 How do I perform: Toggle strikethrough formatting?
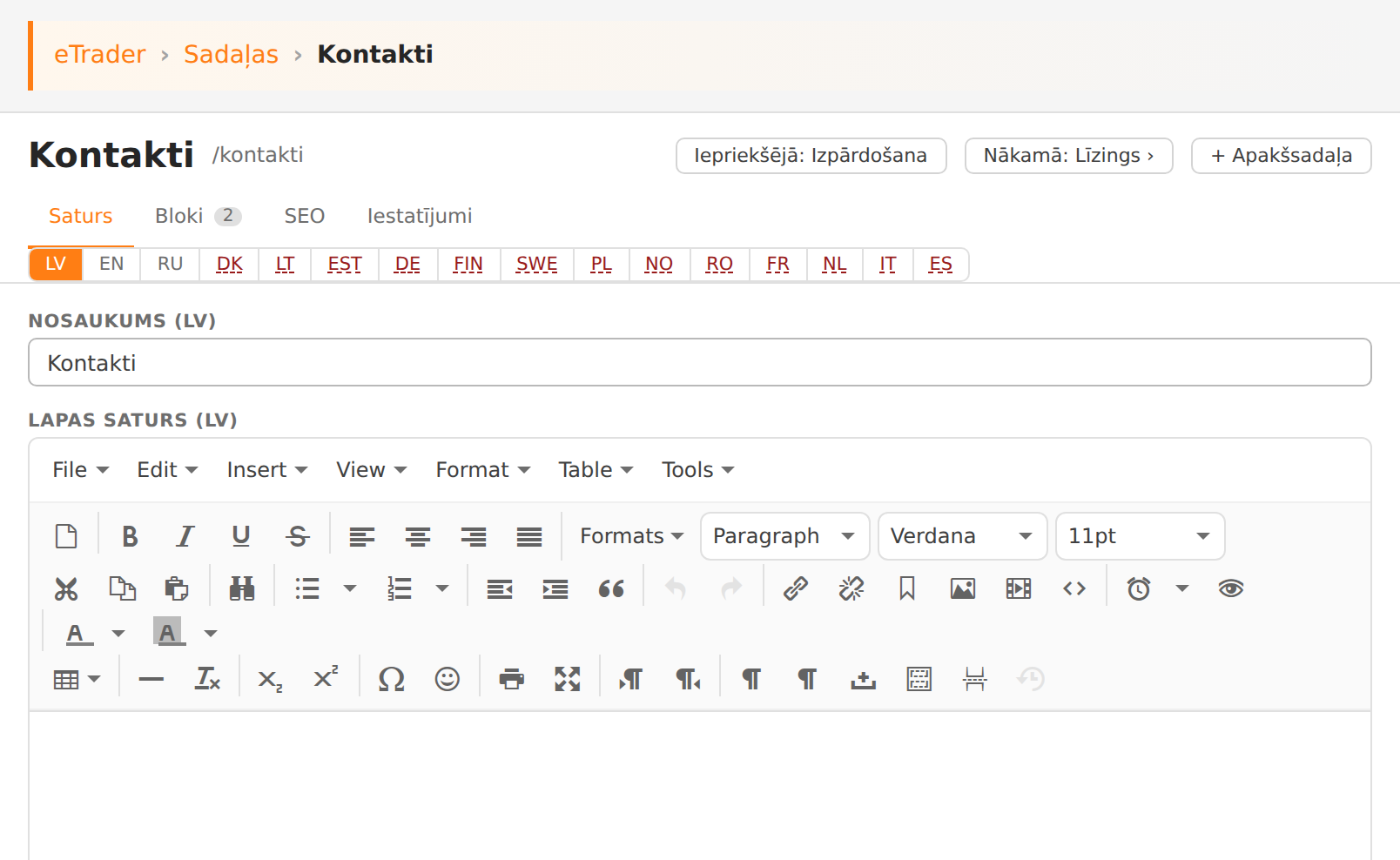click(x=298, y=536)
